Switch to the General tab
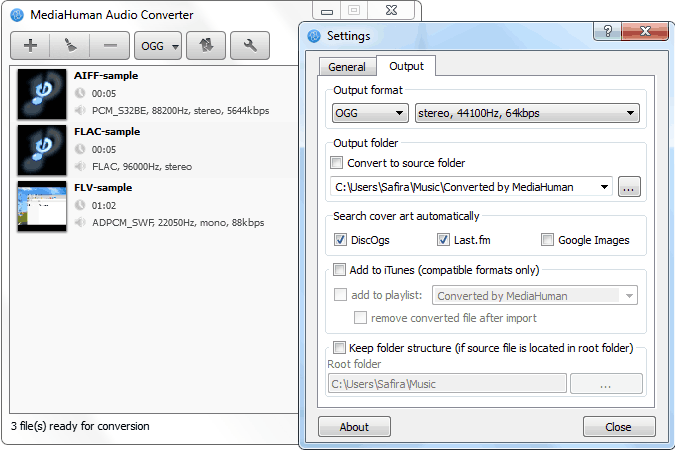The image size is (675, 451). (347, 67)
